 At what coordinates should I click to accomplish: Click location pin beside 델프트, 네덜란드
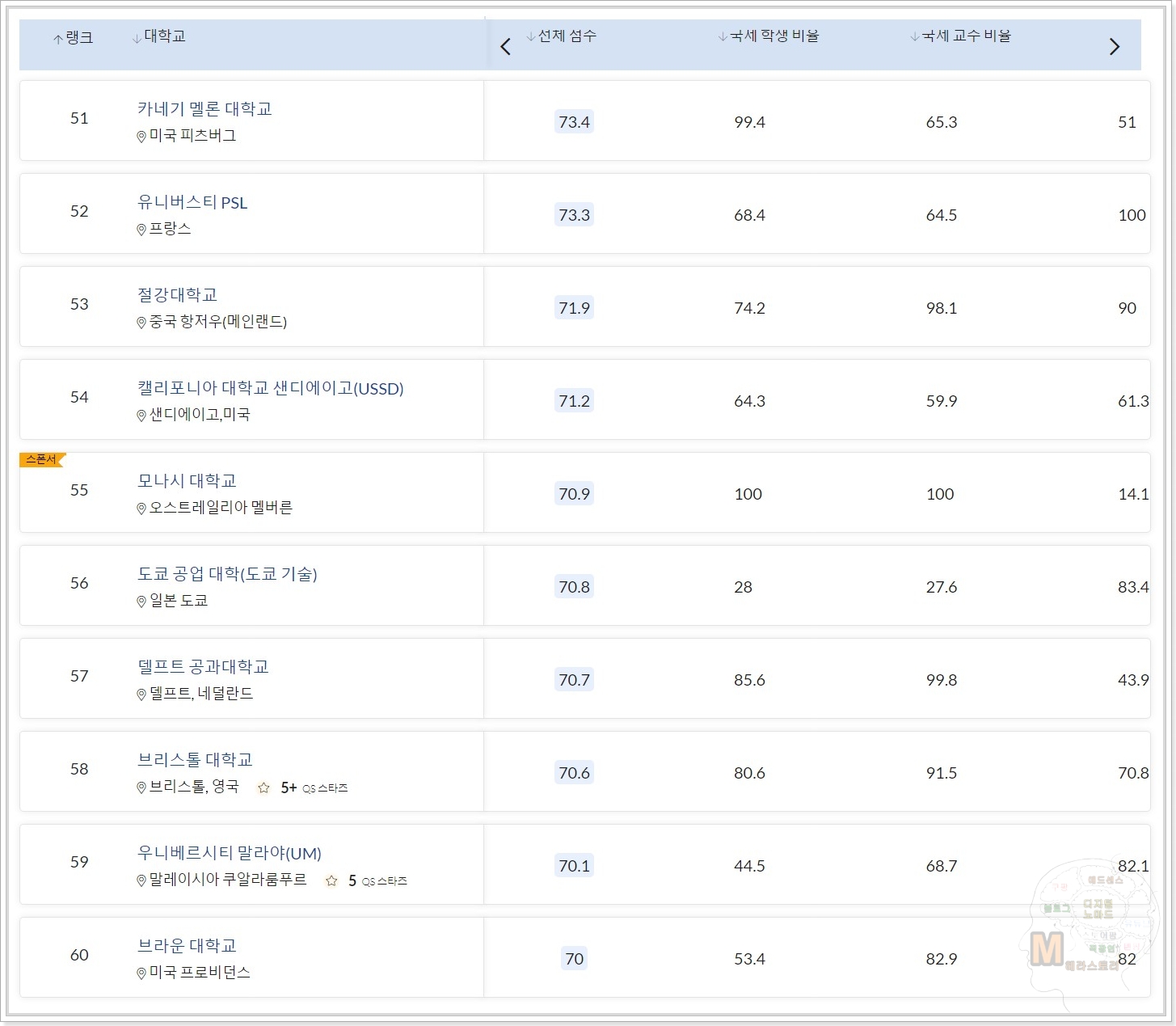pyautogui.click(x=141, y=695)
